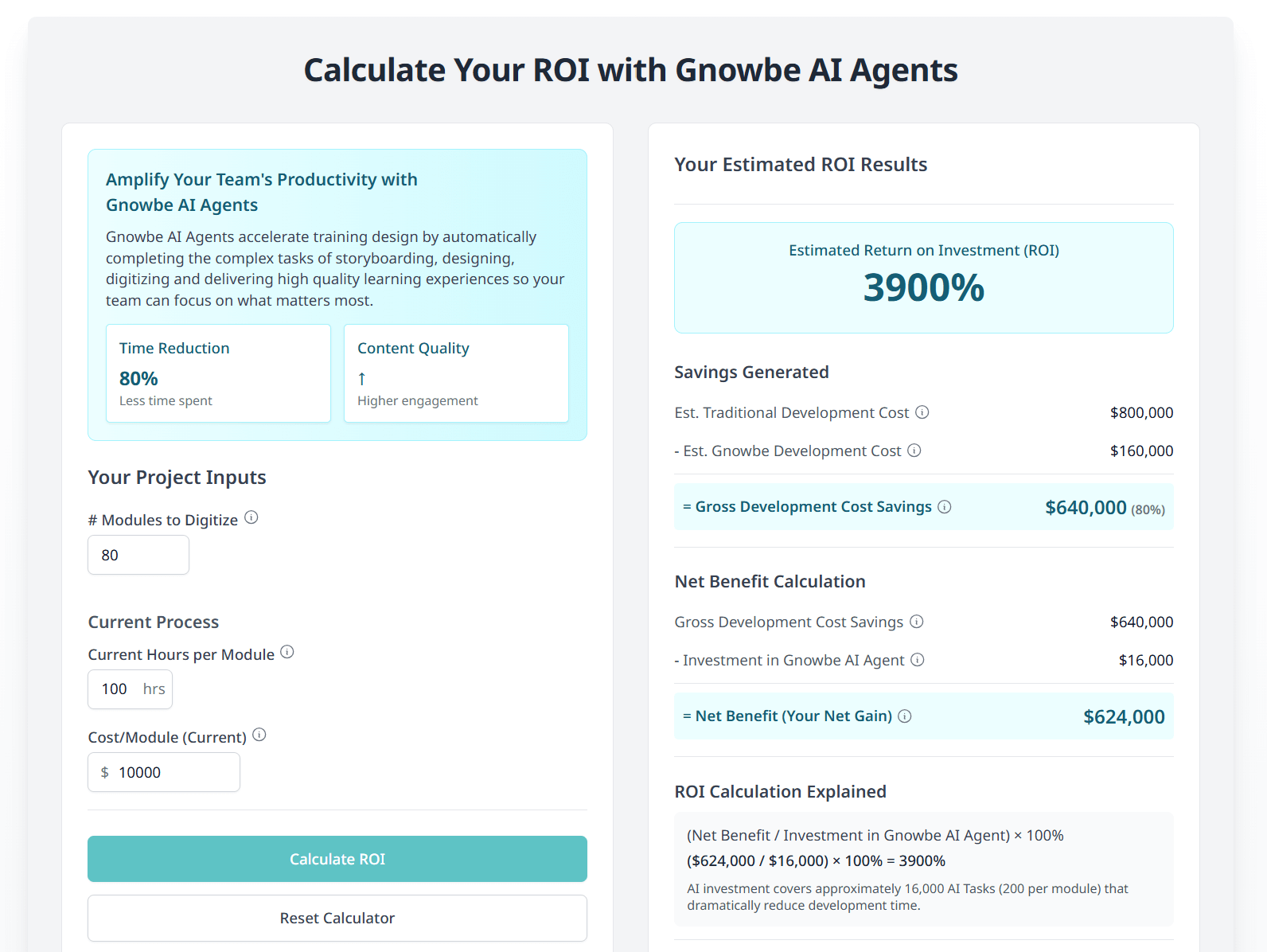Image resolution: width=1267 pixels, height=952 pixels.
Task: Click the info icon on "Net Benefit (Your Net Gain)"
Action: point(905,716)
